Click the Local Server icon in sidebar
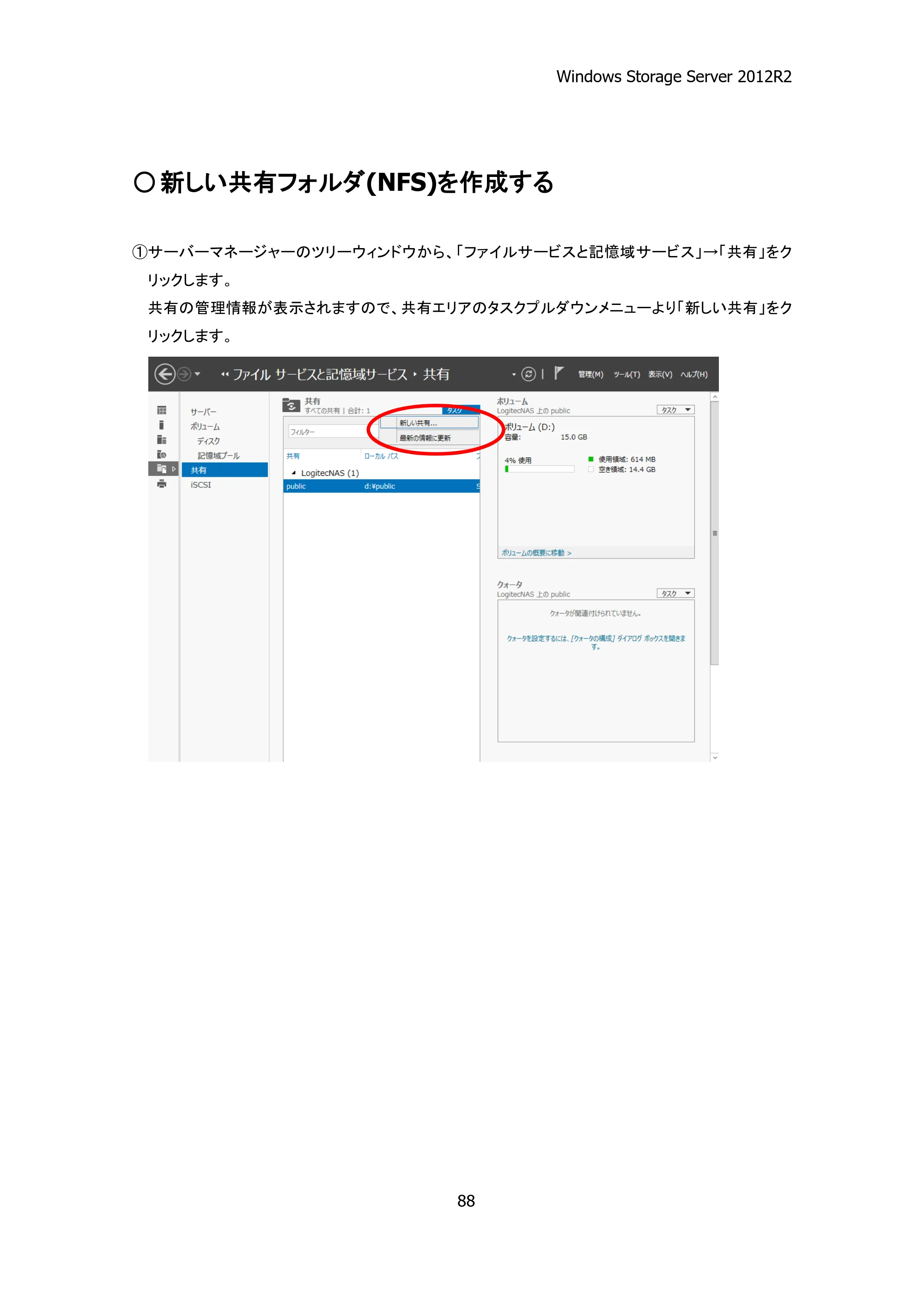Viewport: 924px width, 1307px height. coord(162,425)
